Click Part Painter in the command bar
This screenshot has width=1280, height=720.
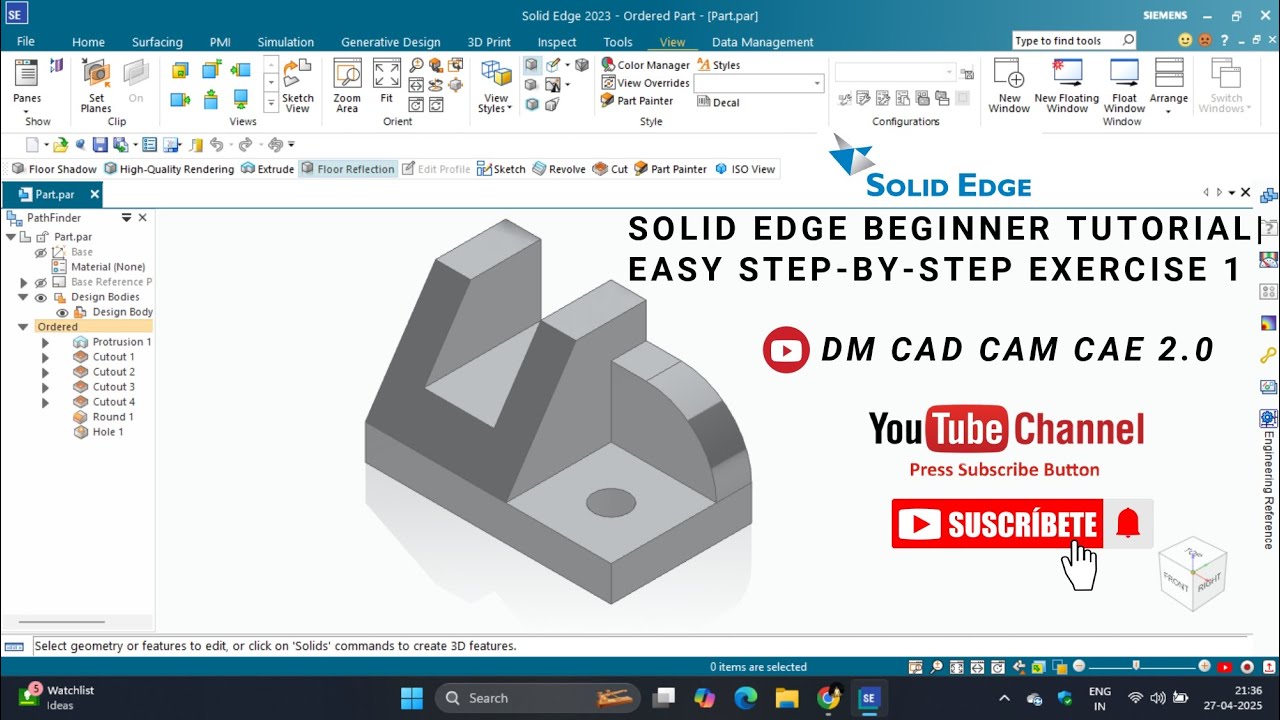[x=671, y=169]
